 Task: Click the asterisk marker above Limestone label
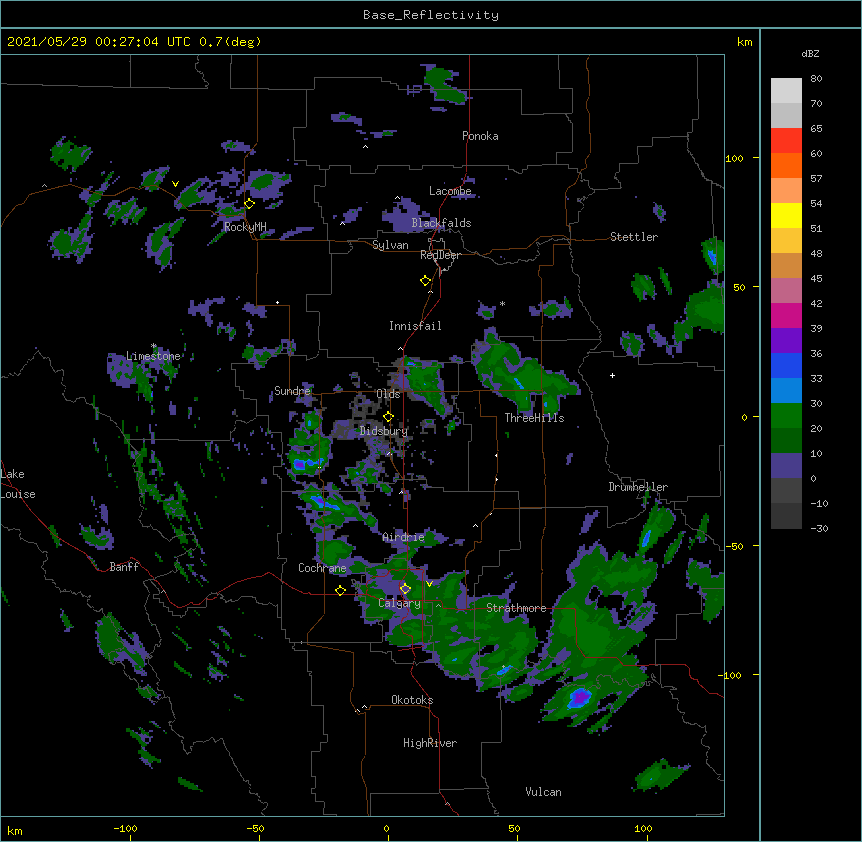(x=154, y=346)
